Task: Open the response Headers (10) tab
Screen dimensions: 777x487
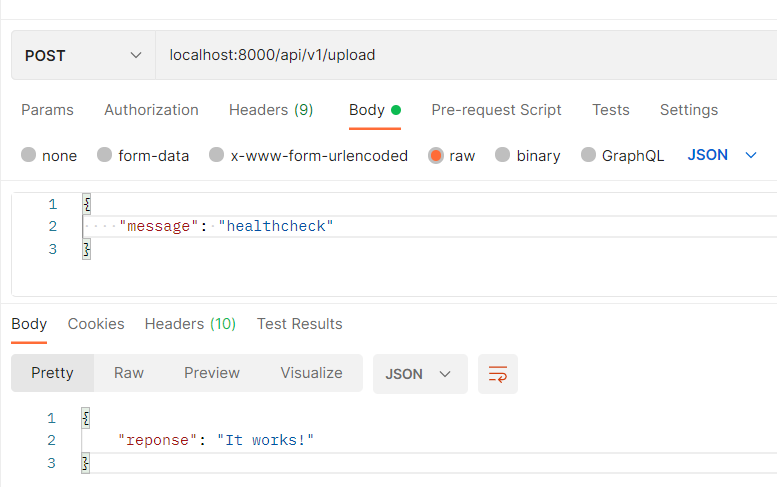Action: pyautogui.click(x=190, y=324)
